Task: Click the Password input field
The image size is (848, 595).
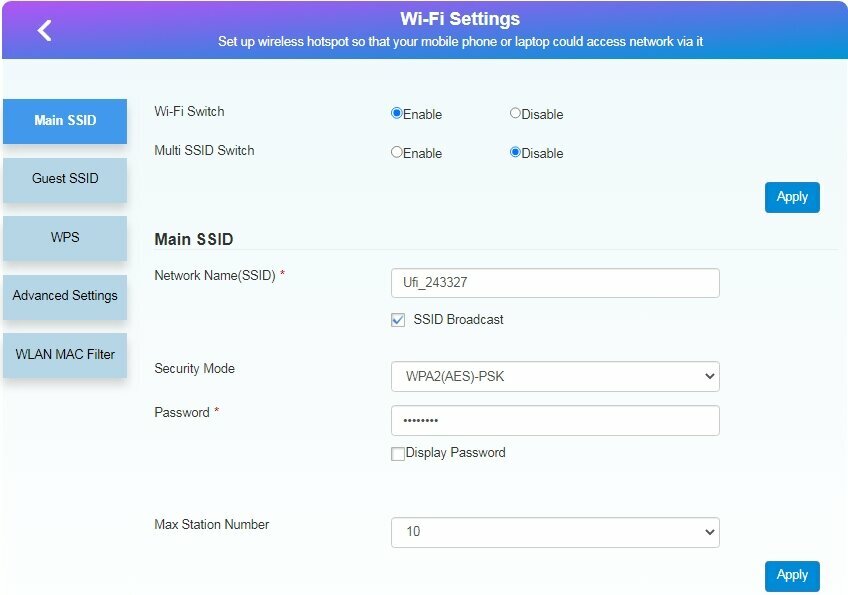Action: pyautogui.click(x=555, y=421)
